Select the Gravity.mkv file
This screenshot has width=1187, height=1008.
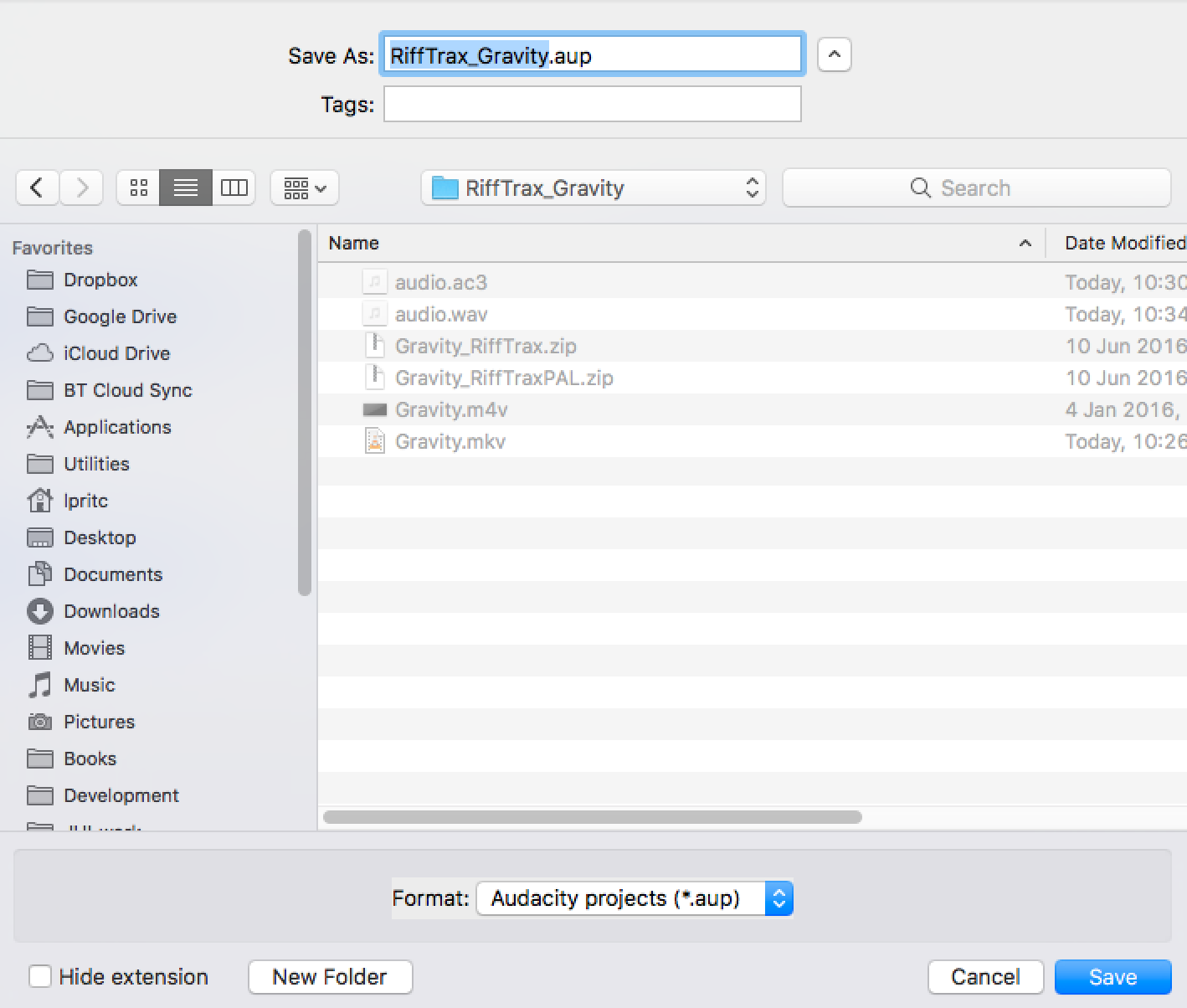point(753,441)
